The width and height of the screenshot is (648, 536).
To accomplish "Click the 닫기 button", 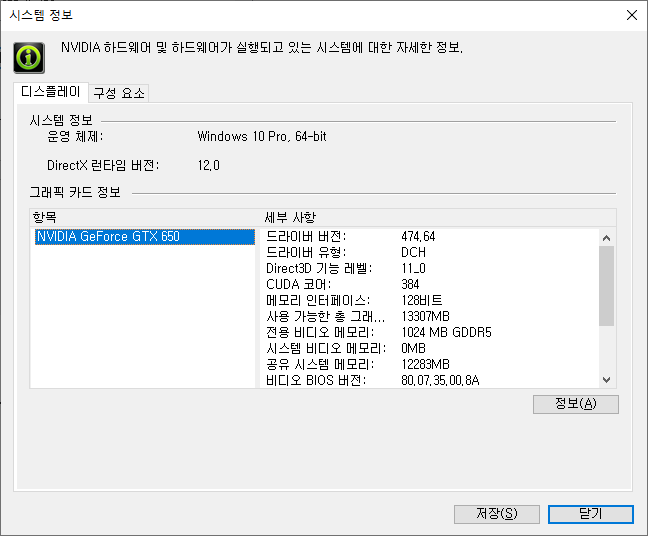I will coord(591,514).
